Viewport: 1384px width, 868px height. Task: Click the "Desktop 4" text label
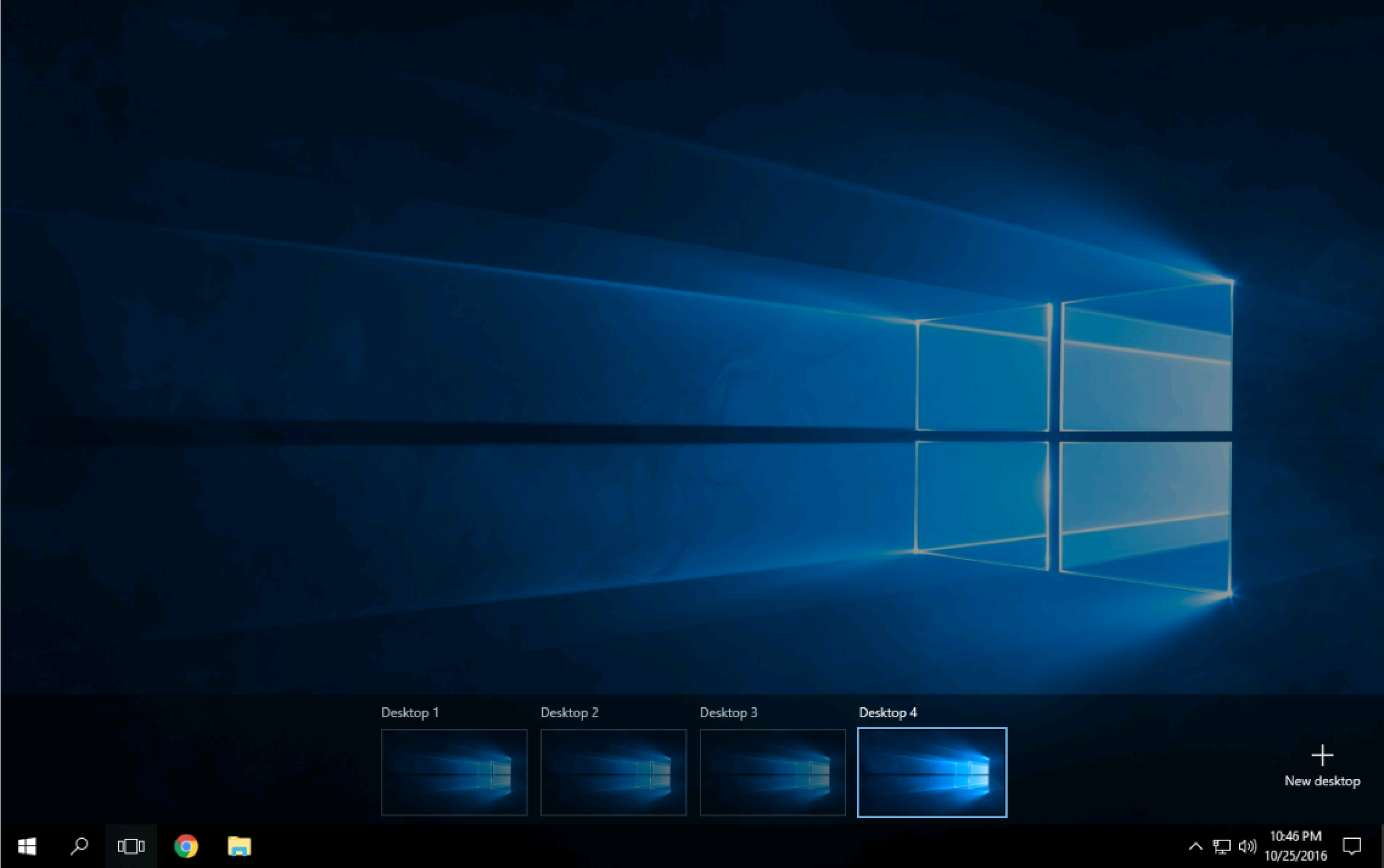[887, 712]
